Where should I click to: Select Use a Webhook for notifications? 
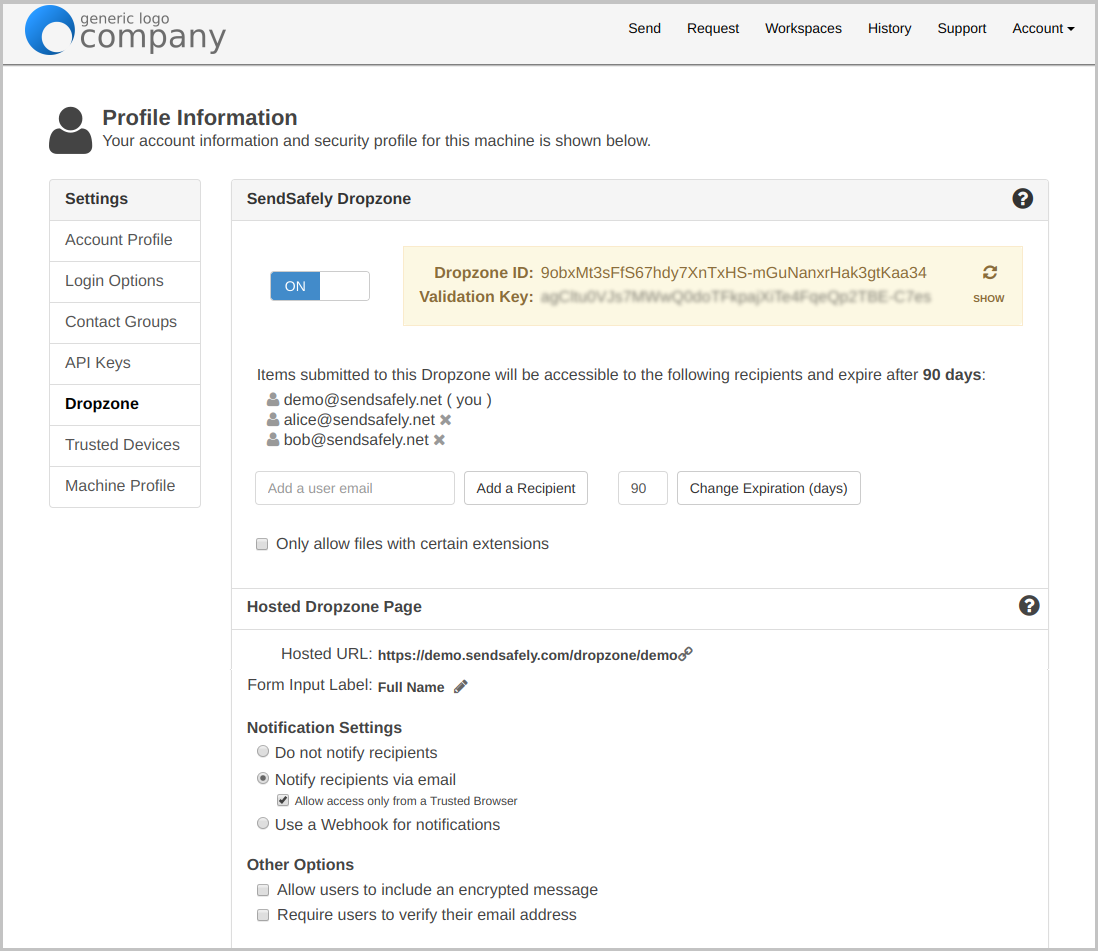pos(263,824)
